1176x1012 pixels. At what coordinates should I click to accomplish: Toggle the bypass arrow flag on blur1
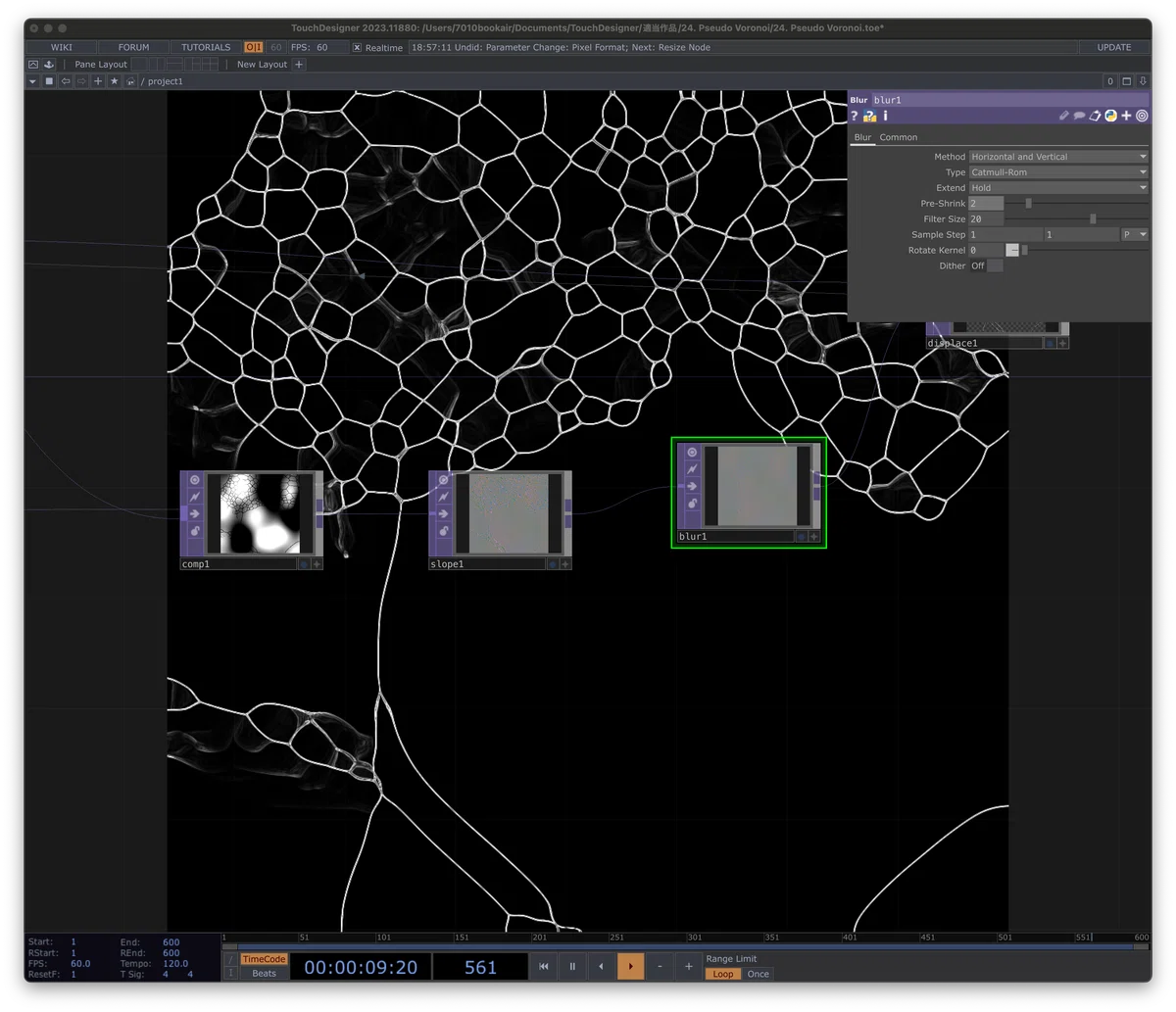692,486
